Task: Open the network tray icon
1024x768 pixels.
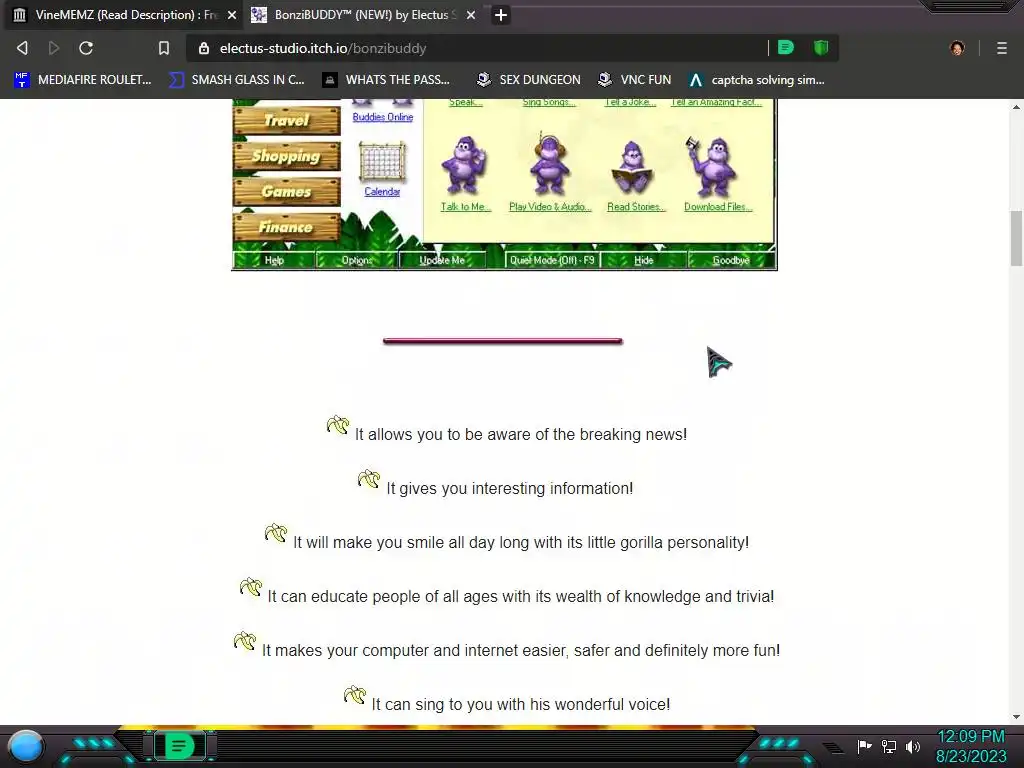Action: tap(889, 746)
